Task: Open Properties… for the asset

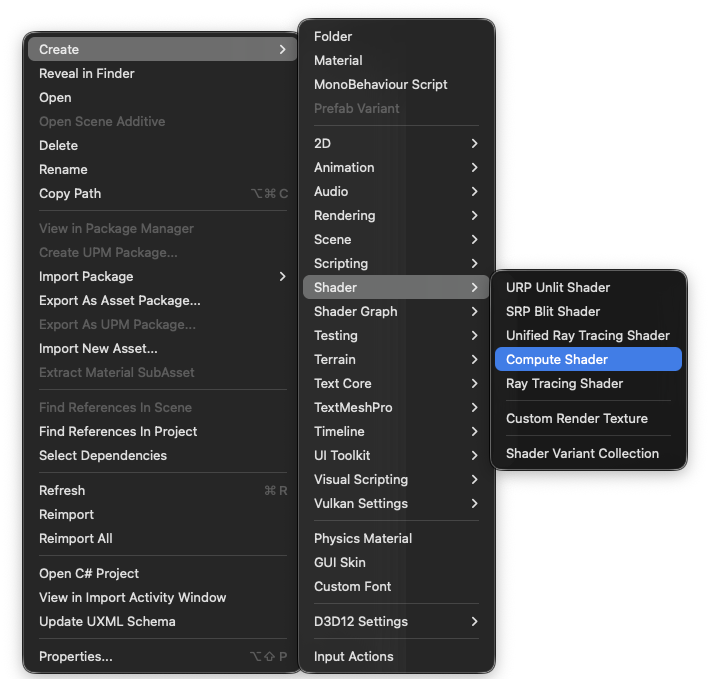Action: tap(162, 656)
